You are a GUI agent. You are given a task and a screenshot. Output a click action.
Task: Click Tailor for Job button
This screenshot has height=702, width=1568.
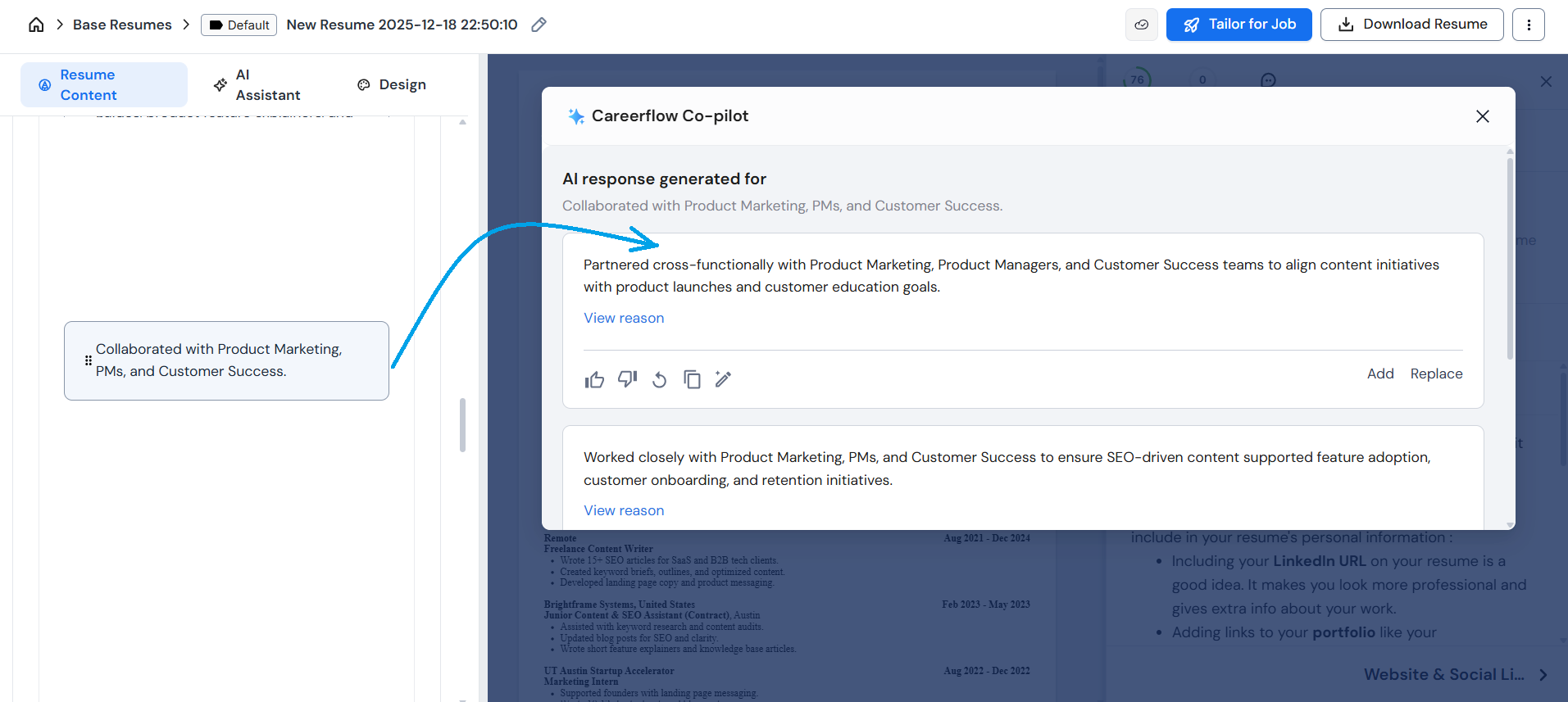pyautogui.click(x=1238, y=25)
